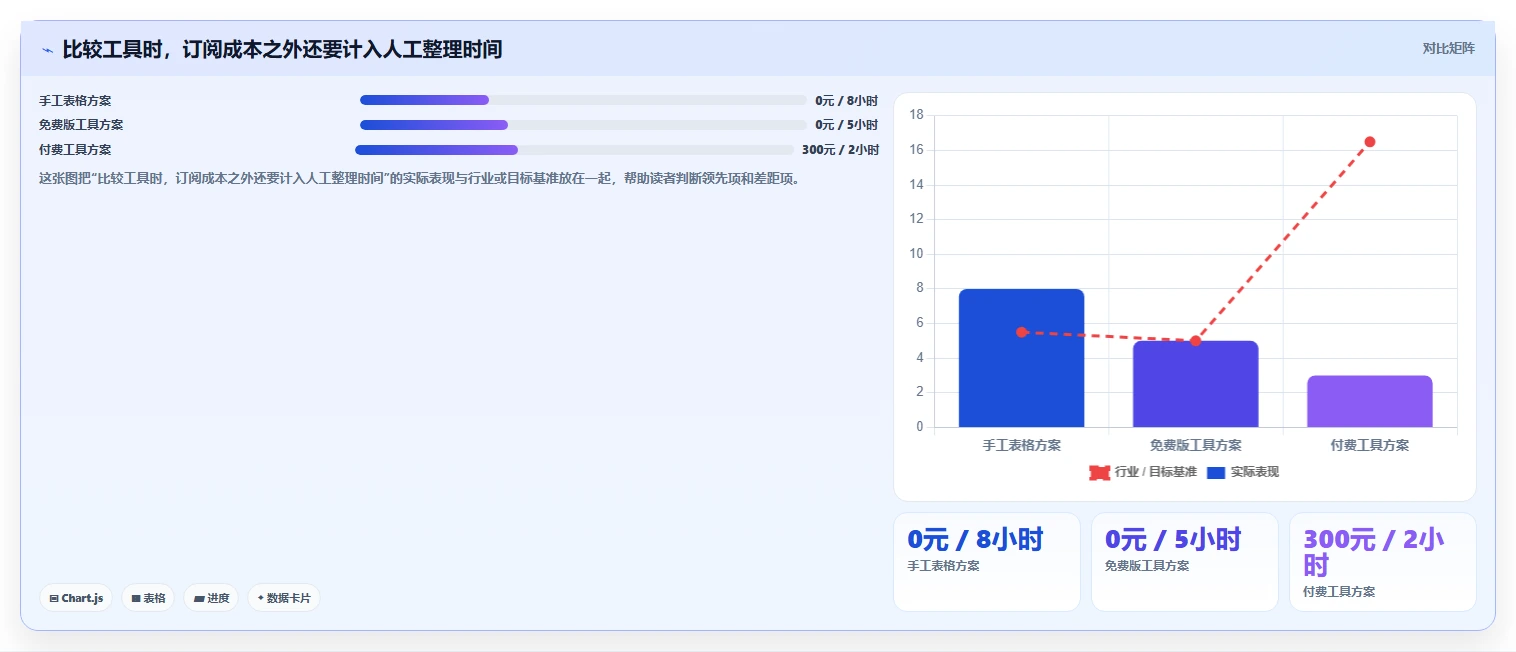Select the Chart.js tag chip
Image resolution: width=1516 pixels, height=652 pixels.
(76, 598)
